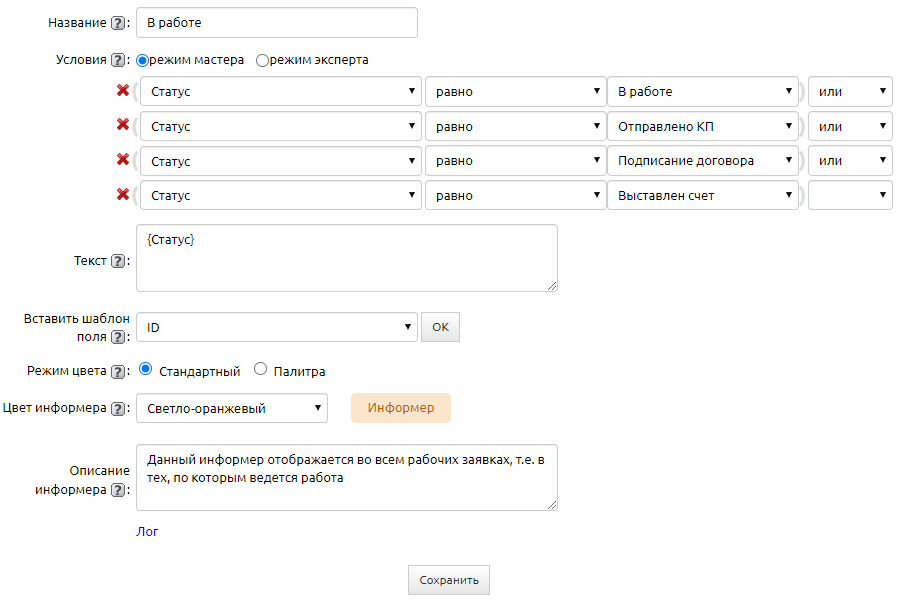
Task: Select 'Стандартный' color mode
Action: [146, 370]
